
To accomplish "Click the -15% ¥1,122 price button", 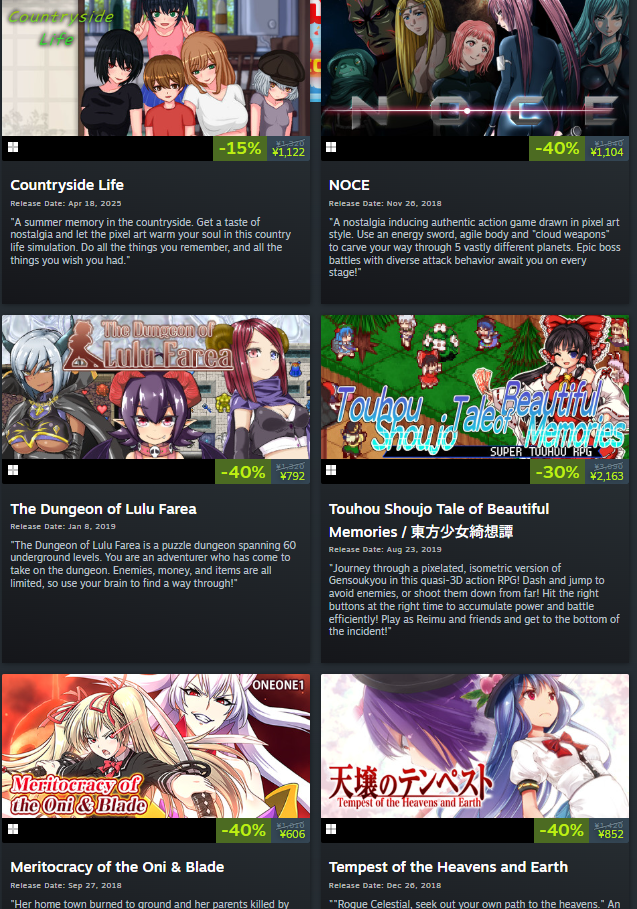I will pos(261,148).
